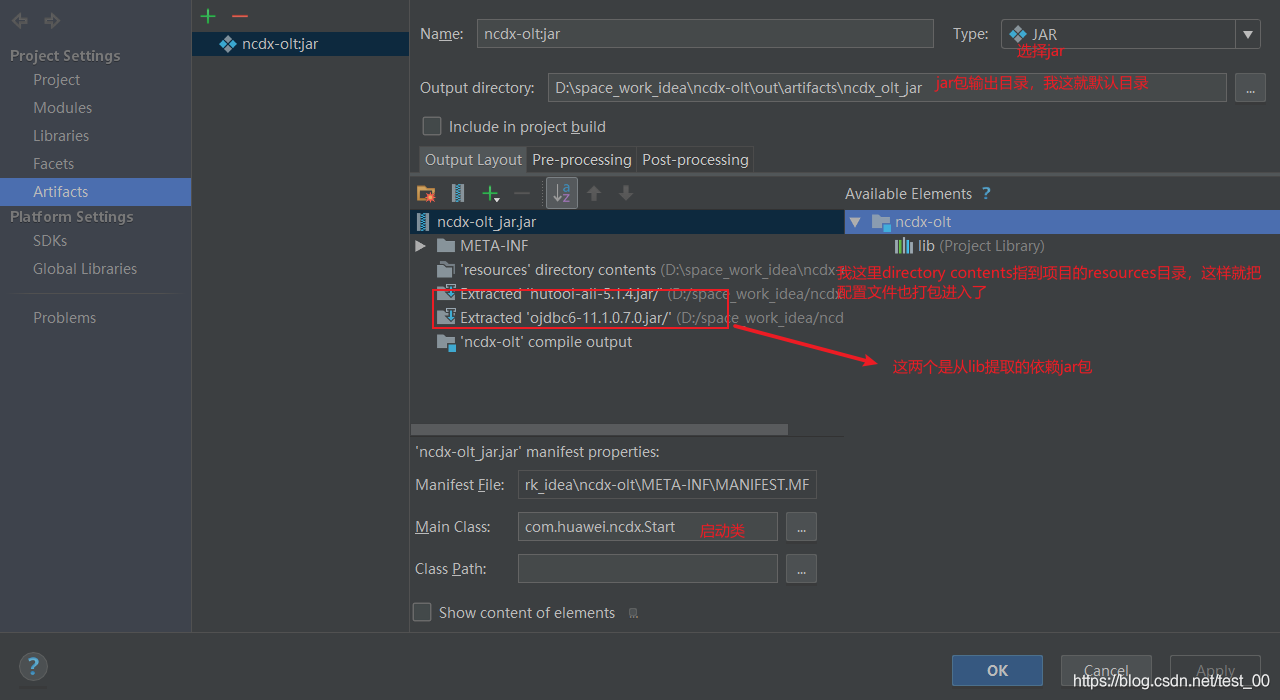Select the 'resources' directory contents row

pyautogui.click(x=627, y=270)
